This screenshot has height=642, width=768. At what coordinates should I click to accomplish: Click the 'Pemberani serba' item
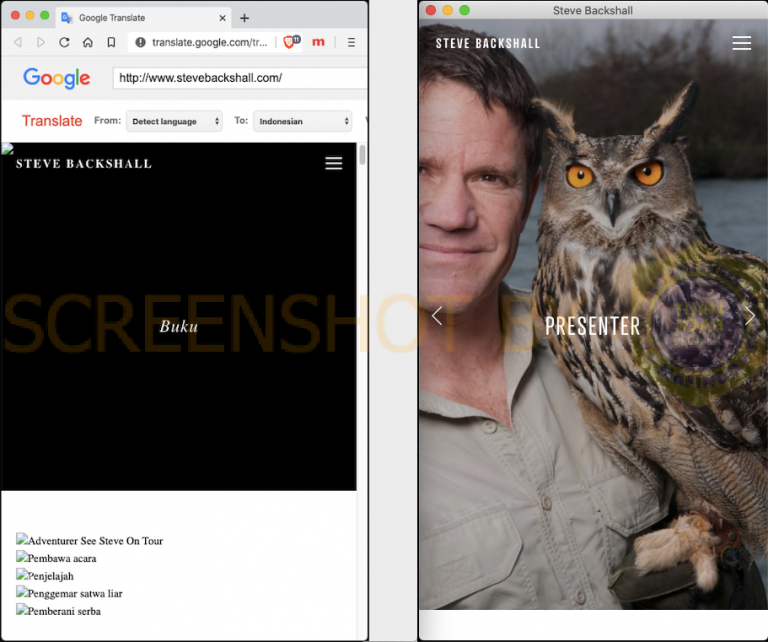(x=59, y=611)
